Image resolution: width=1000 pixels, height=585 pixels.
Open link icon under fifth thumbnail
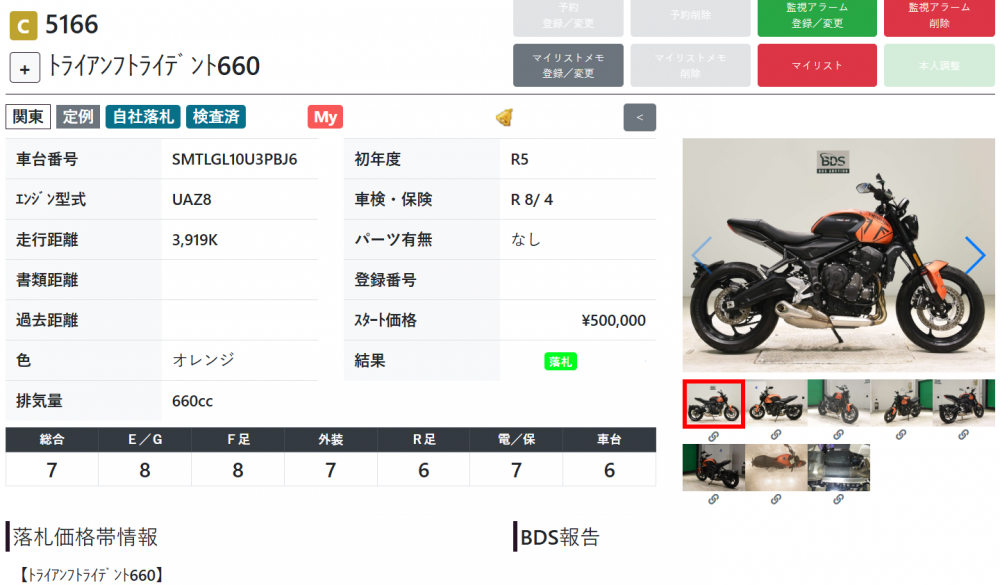click(x=963, y=434)
